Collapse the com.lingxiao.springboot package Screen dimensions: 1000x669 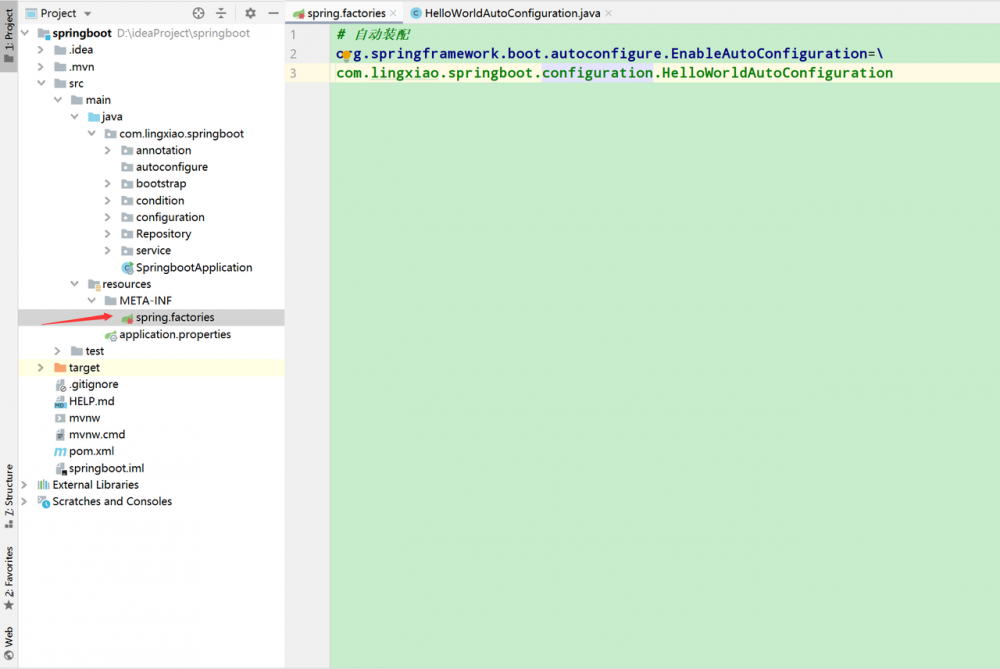click(x=92, y=133)
